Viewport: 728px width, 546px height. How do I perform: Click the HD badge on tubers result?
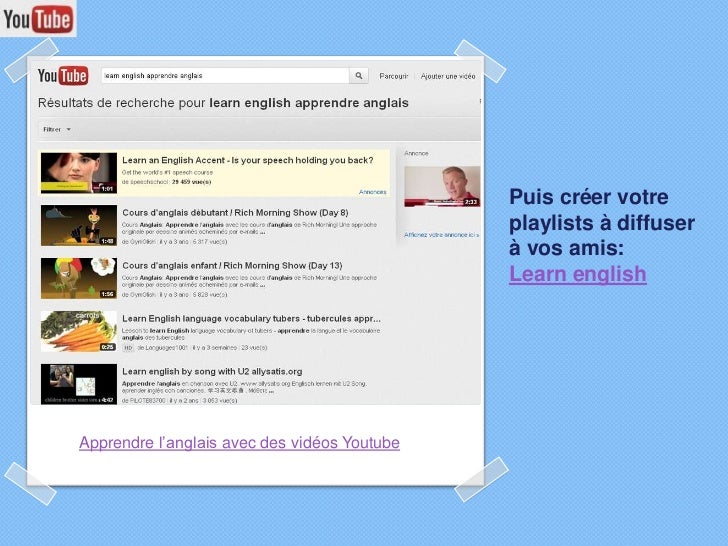coord(128,347)
